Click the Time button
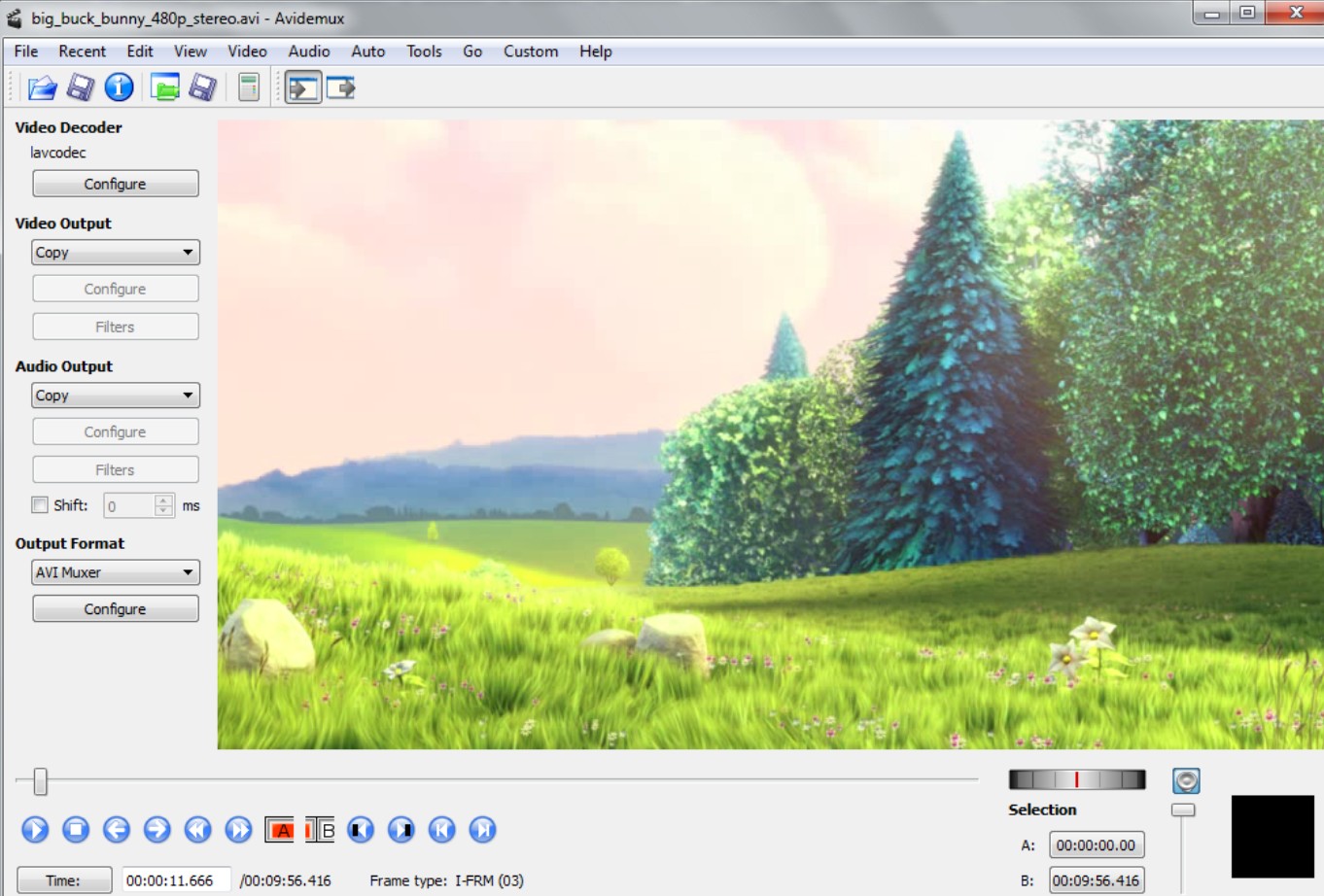This screenshot has width=1324, height=896. coord(64,880)
